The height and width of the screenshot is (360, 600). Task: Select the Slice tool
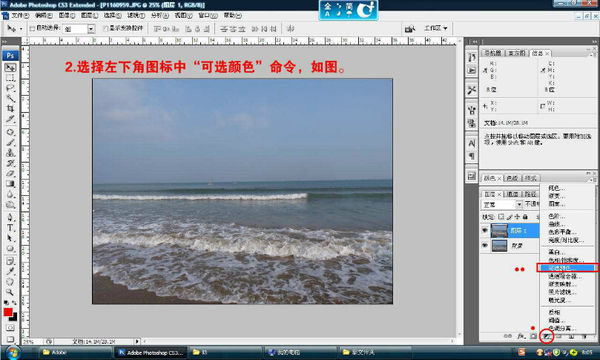pyautogui.click(x=10, y=119)
